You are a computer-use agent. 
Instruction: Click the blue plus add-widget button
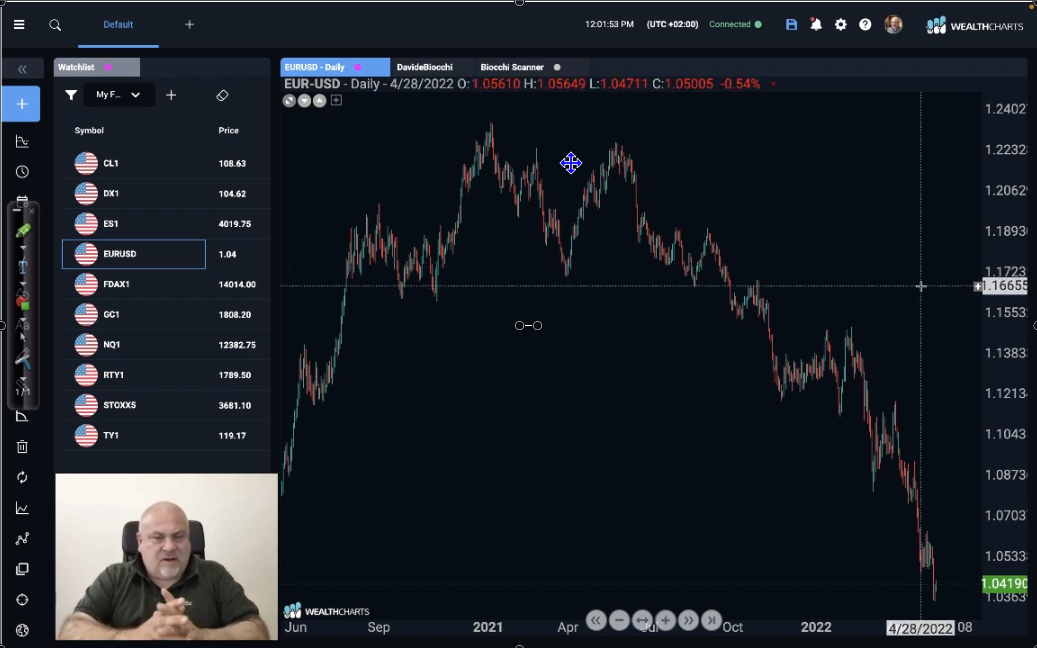point(21,104)
